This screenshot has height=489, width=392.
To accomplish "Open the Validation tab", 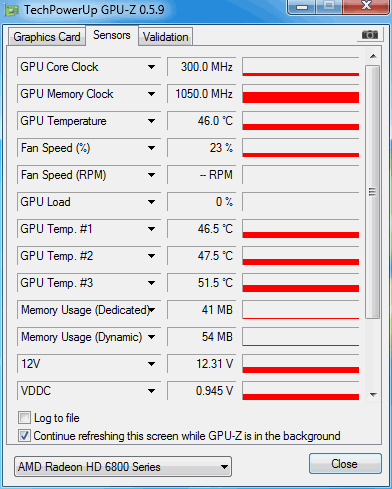I will pyautogui.click(x=166, y=37).
